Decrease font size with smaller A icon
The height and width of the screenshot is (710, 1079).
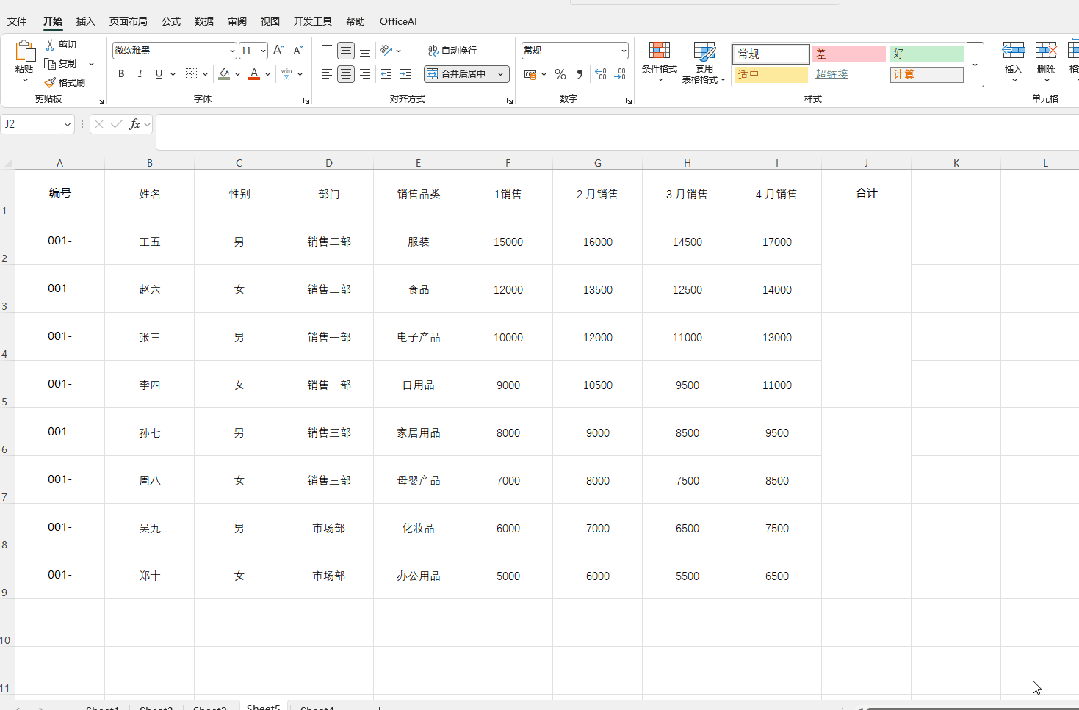click(x=298, y=50)
